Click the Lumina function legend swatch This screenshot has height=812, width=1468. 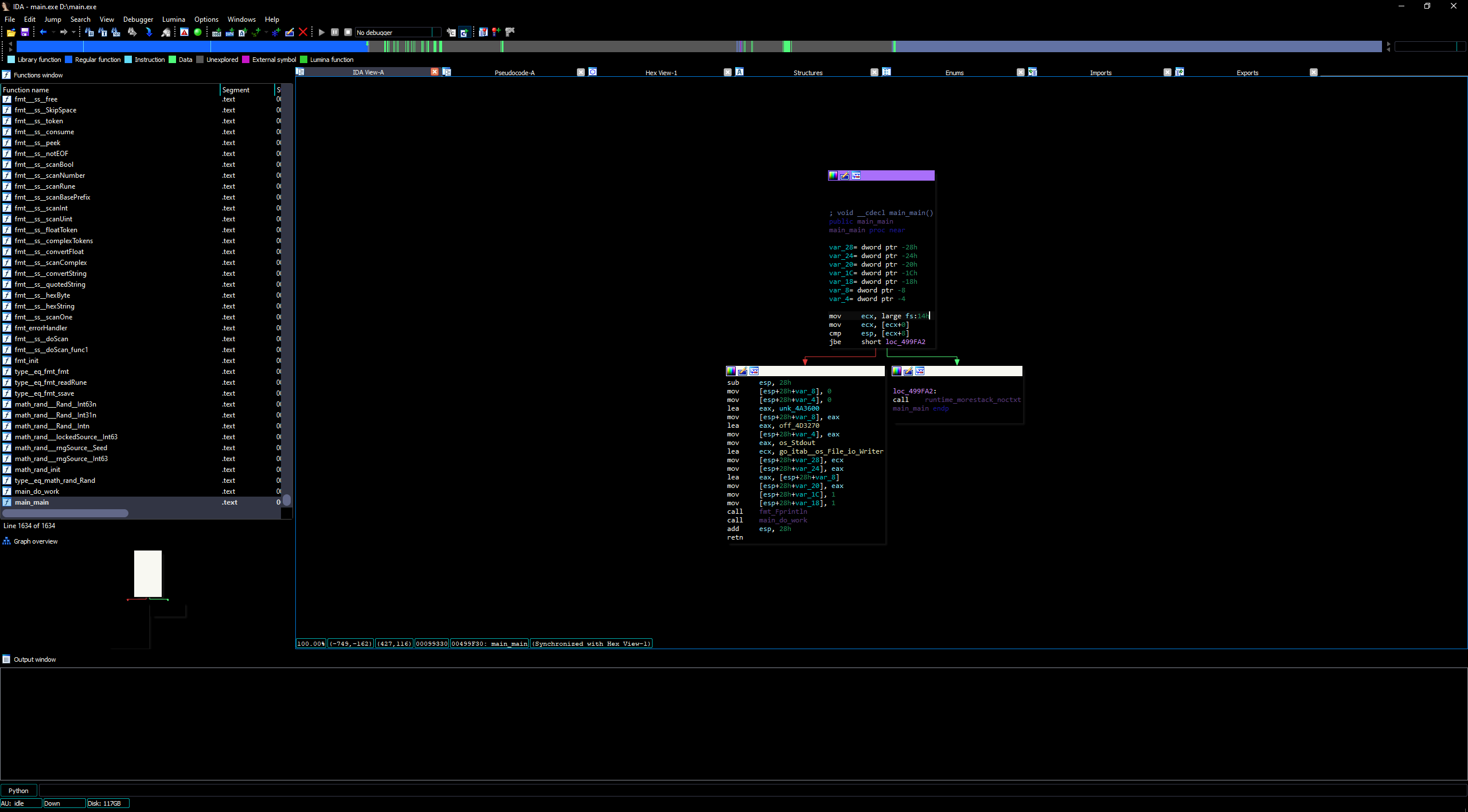[x=304, y=60]
